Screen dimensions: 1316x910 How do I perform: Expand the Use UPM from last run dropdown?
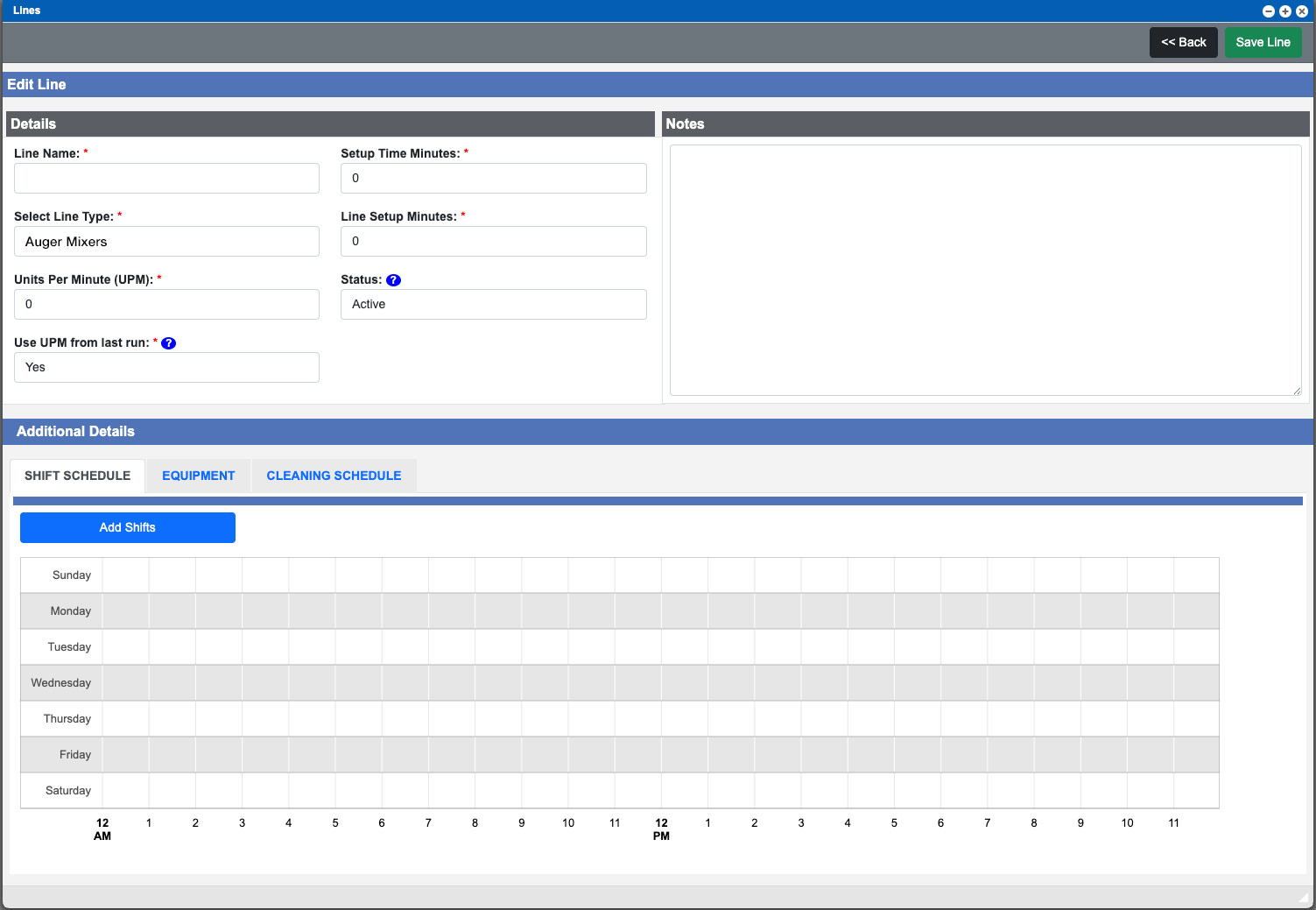coord(166,368)
